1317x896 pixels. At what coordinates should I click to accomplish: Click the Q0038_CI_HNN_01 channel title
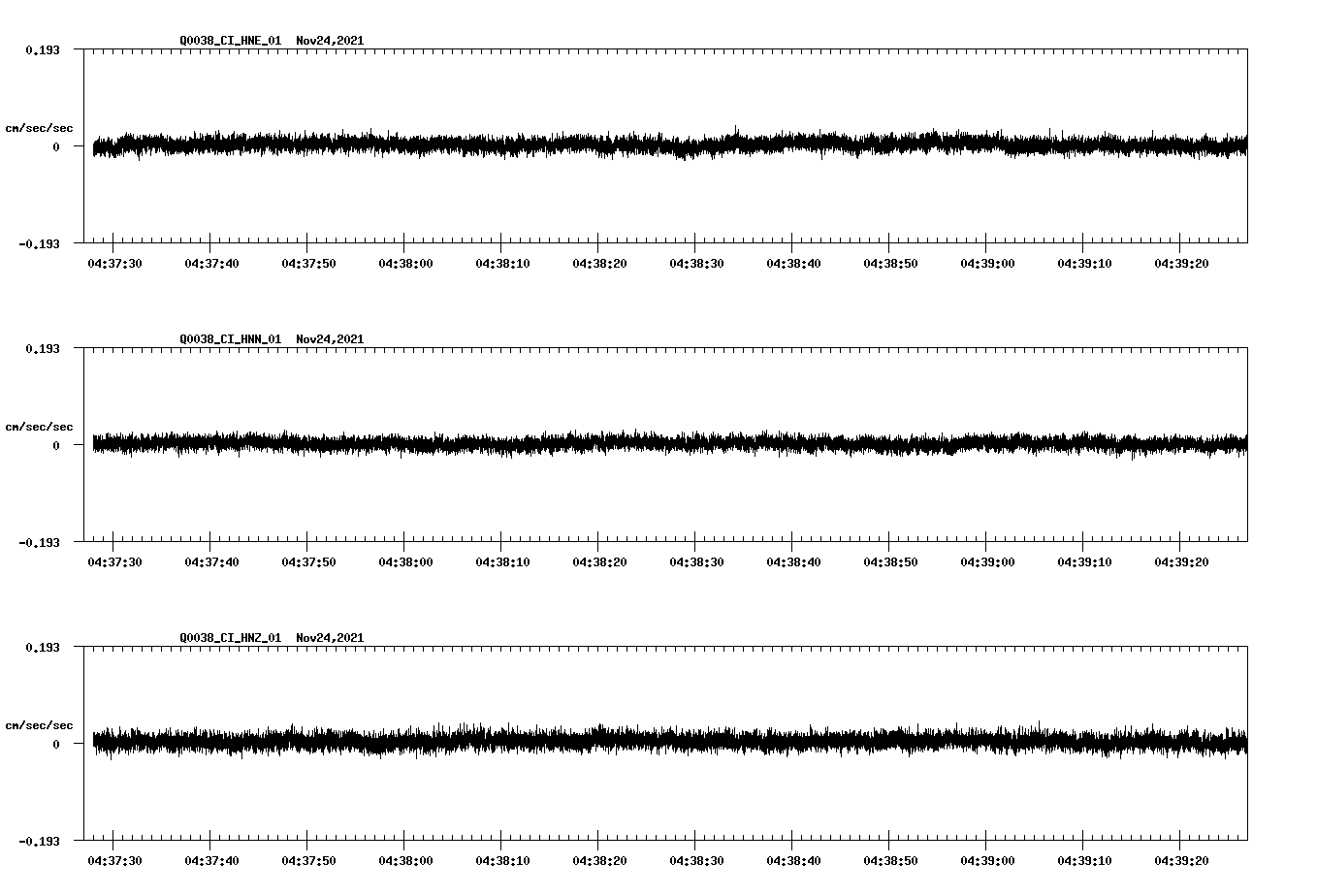coord(231,339)
